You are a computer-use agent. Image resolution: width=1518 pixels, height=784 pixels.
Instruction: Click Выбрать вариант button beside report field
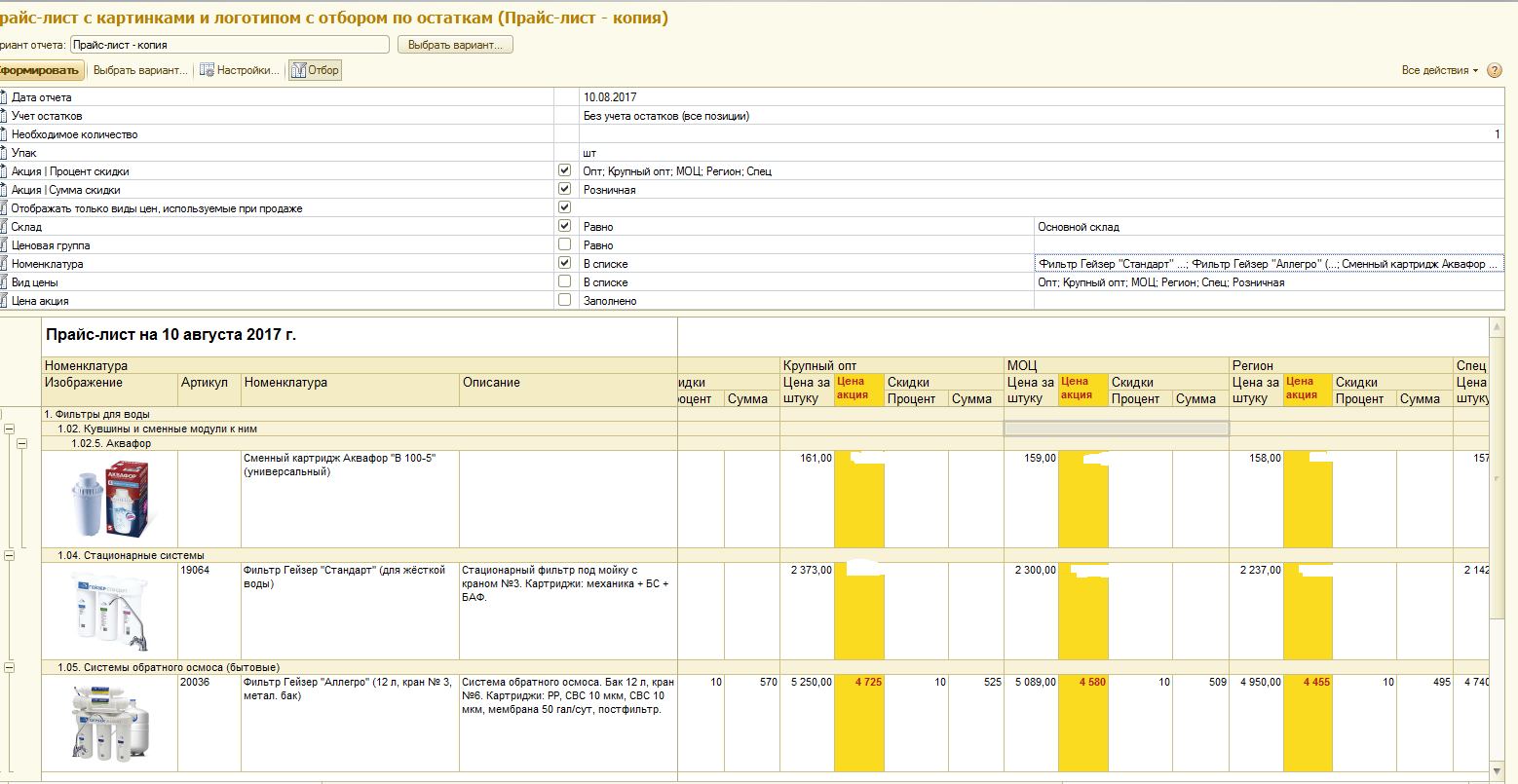pyautogui.click(x=455, y=45)
